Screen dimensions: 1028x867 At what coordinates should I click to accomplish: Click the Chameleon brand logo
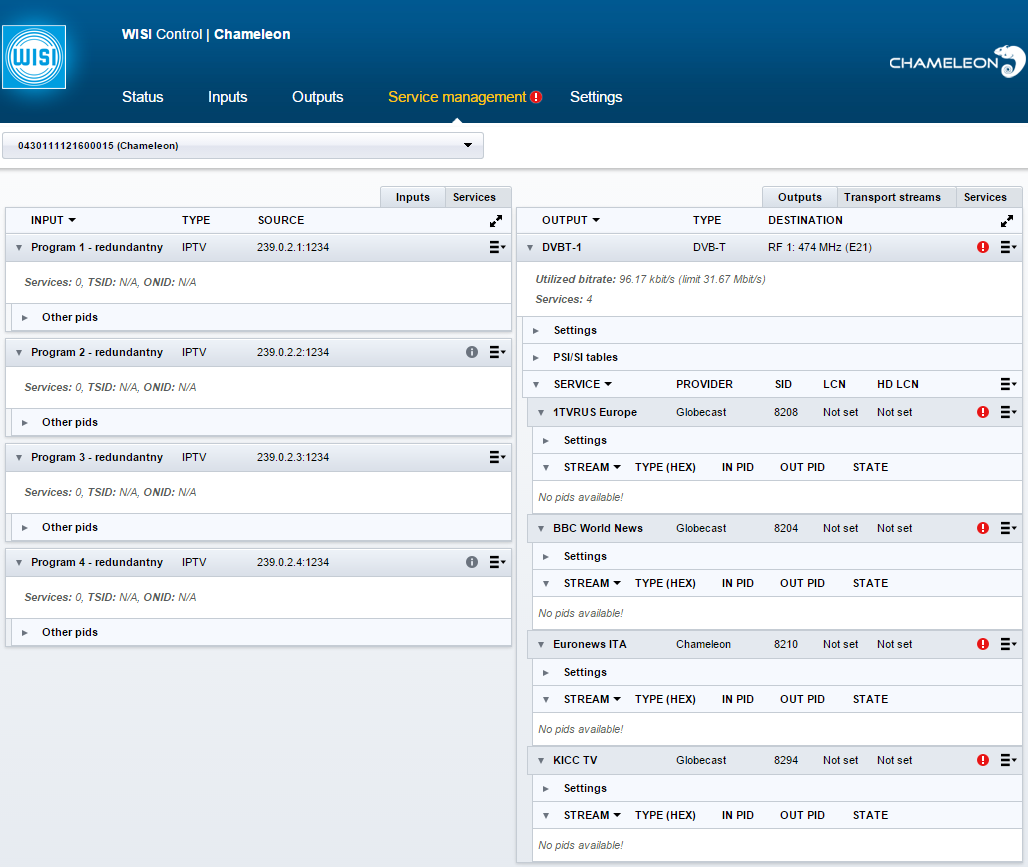957,62
